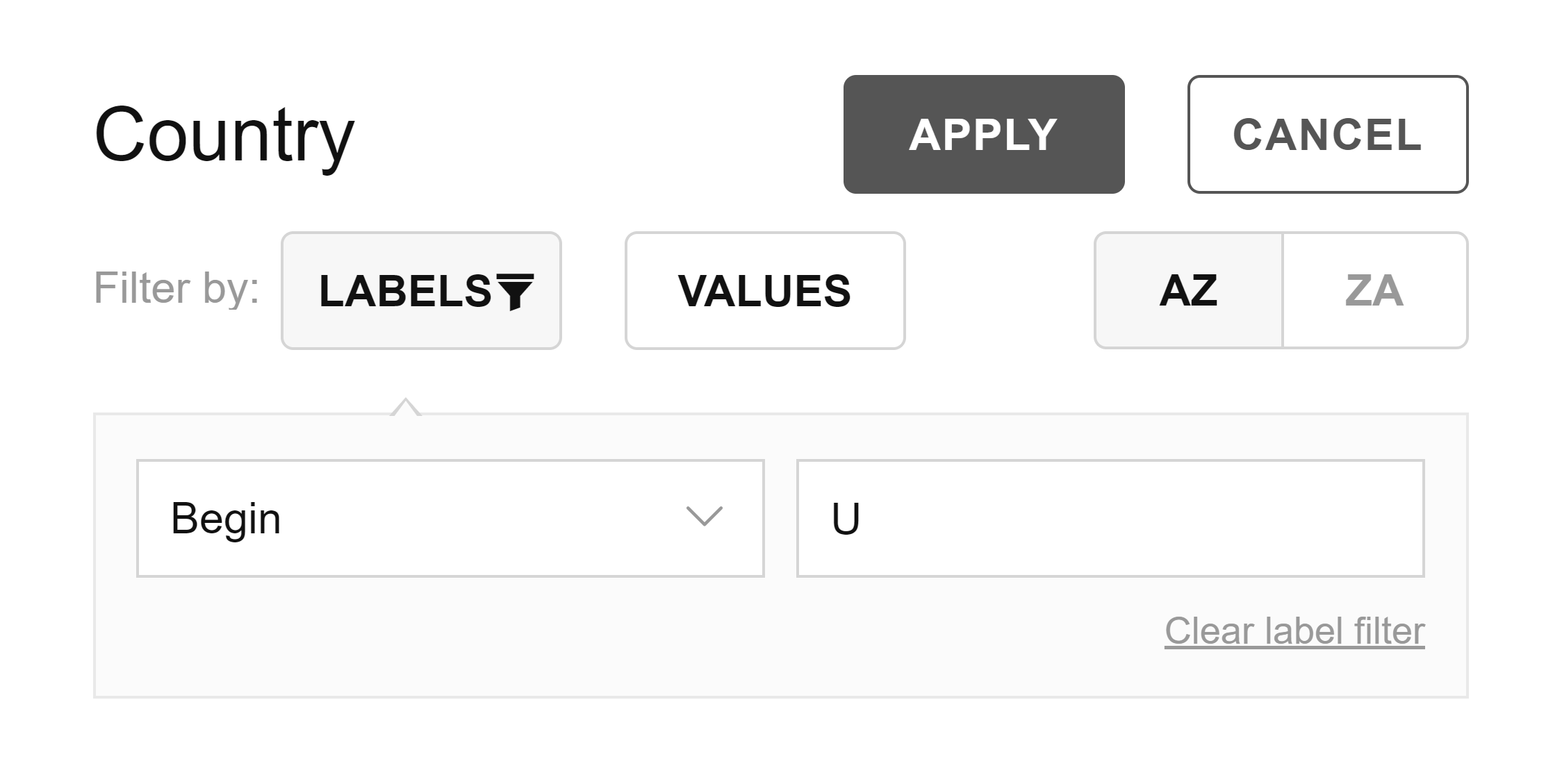Click the Filter by label text

176,288
